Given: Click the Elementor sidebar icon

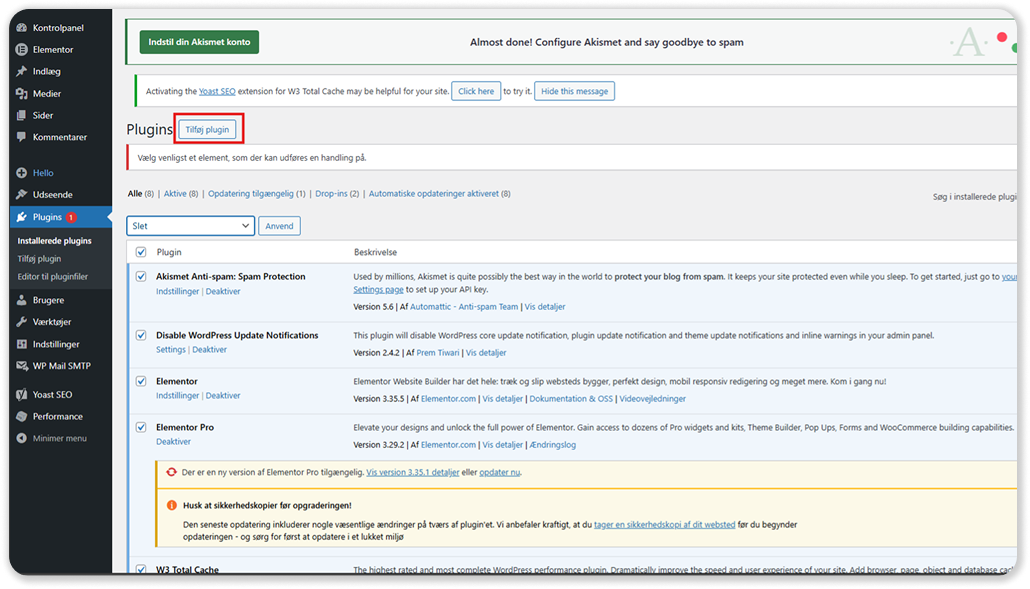Looking at the screenshot, I should pos(22,49).
